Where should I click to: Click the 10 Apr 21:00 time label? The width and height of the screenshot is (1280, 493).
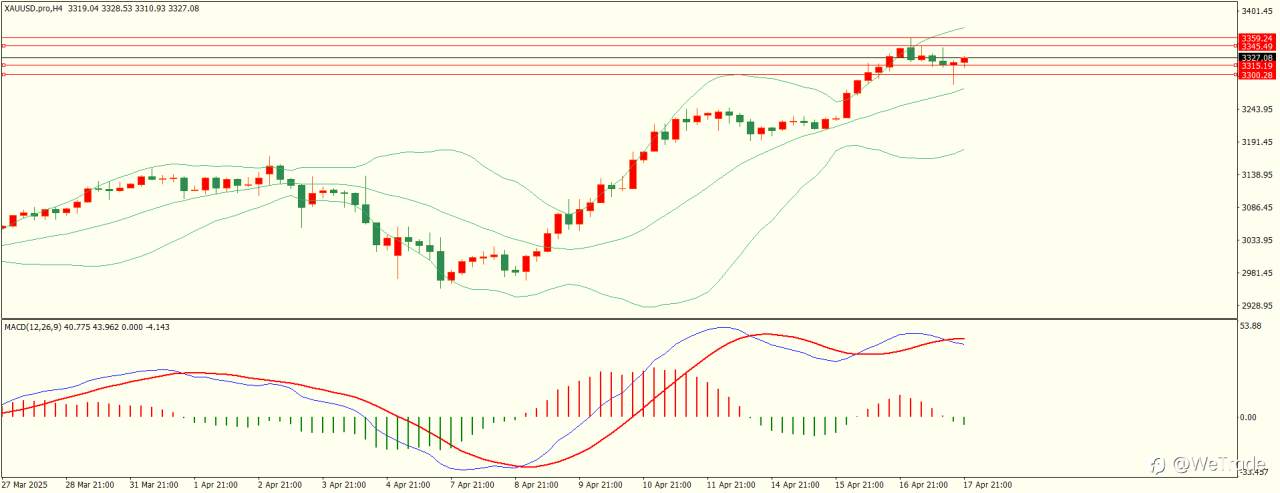click(666, 485)
